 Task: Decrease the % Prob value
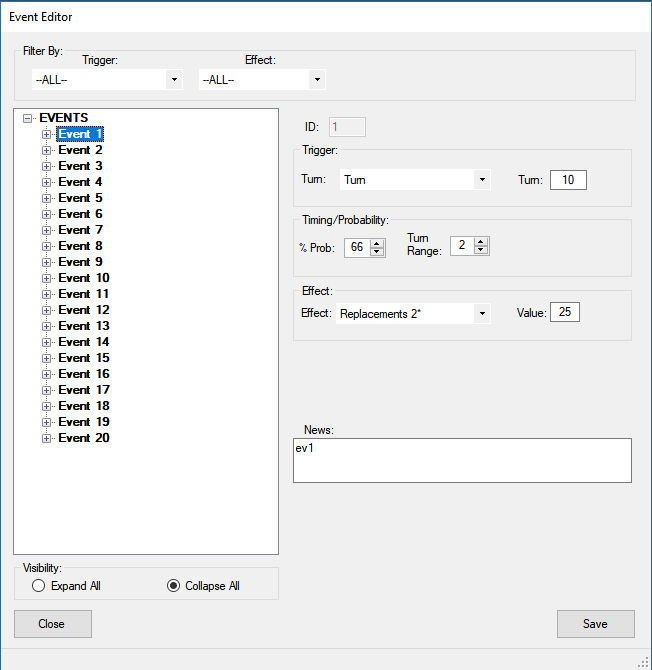pos(376,252)
